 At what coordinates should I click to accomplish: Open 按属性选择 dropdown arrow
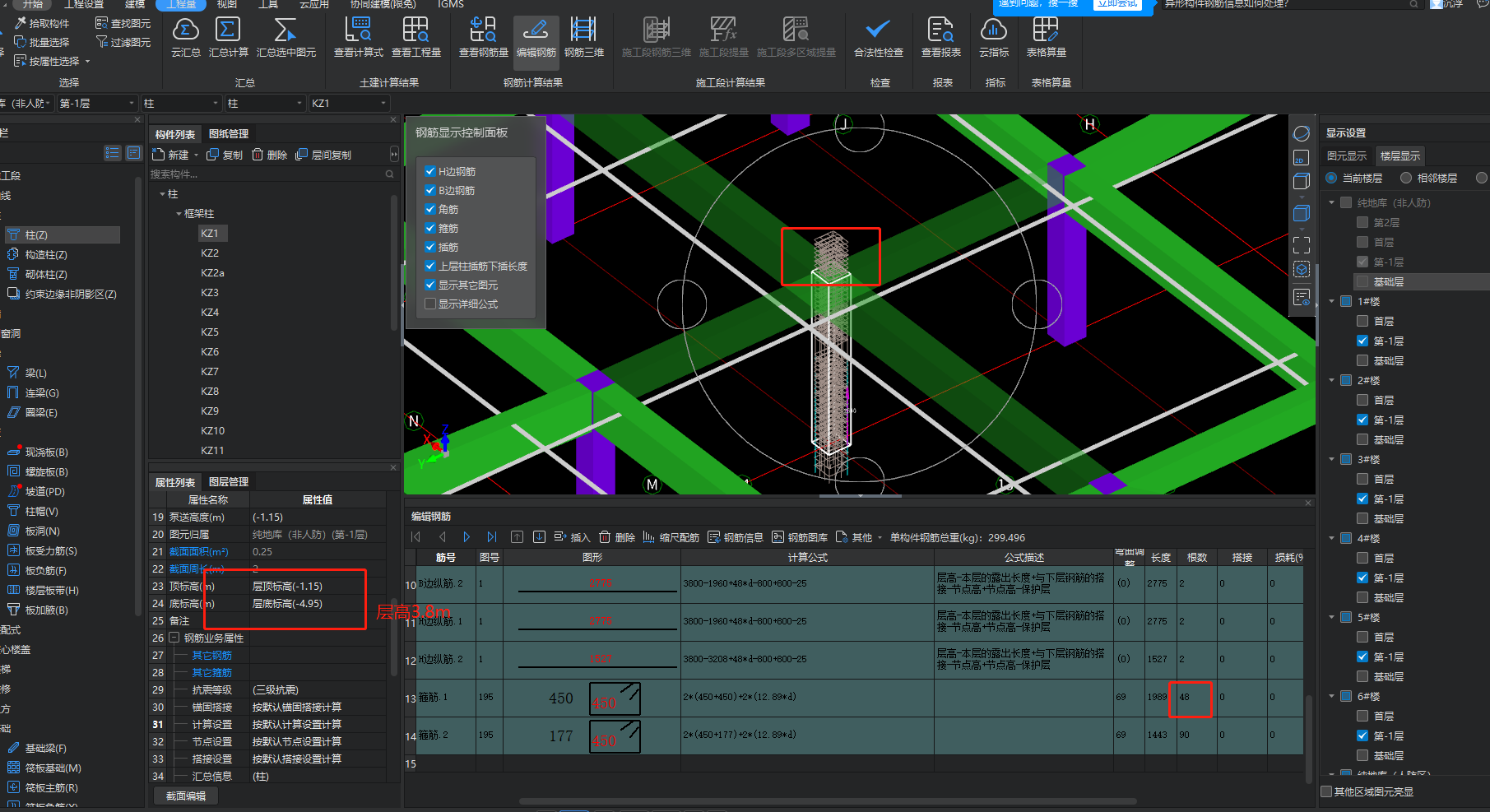click(88, 61)
